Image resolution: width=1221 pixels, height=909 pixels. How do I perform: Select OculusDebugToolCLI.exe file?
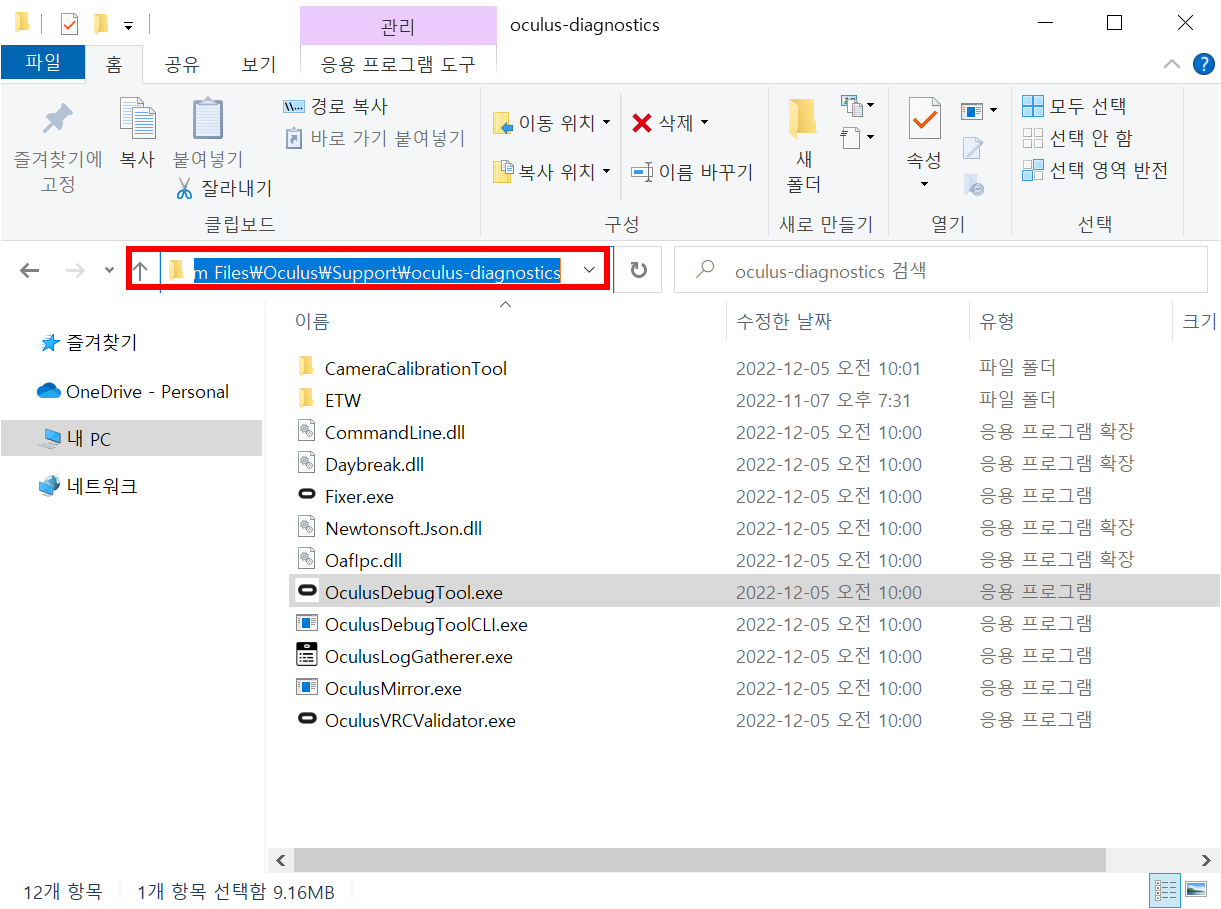click(x=426, y=624)
